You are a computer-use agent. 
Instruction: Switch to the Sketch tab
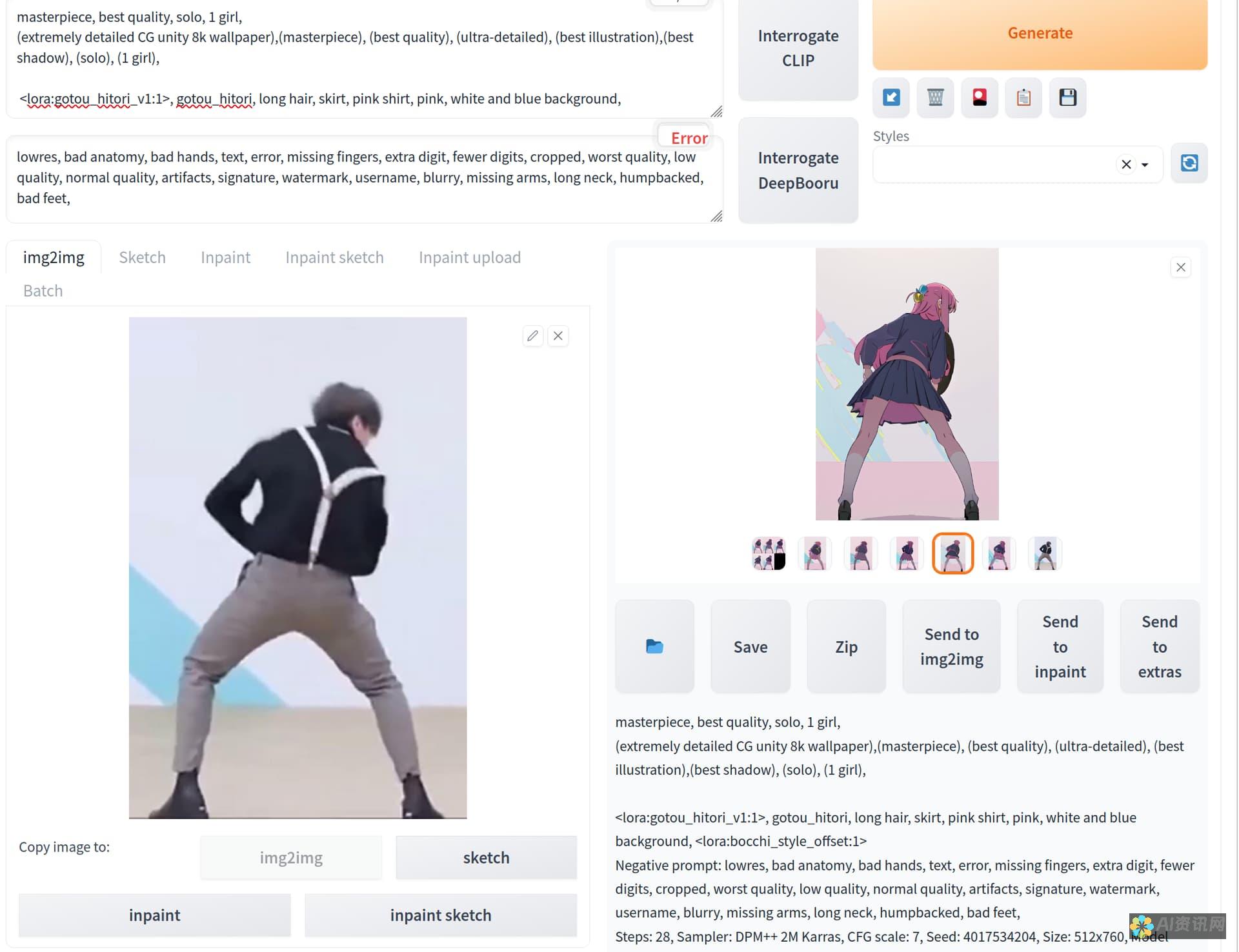(x=142, y=257)
